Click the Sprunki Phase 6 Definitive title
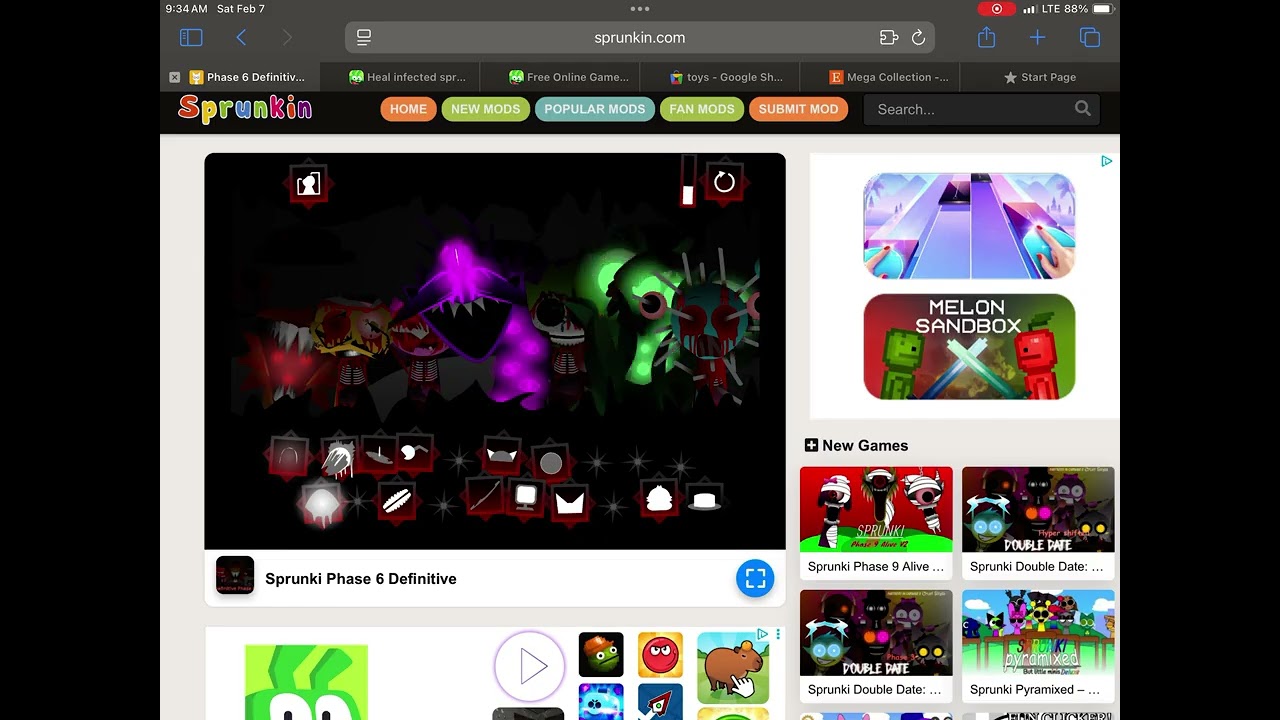1280x720 pixels. click(361, 579)
